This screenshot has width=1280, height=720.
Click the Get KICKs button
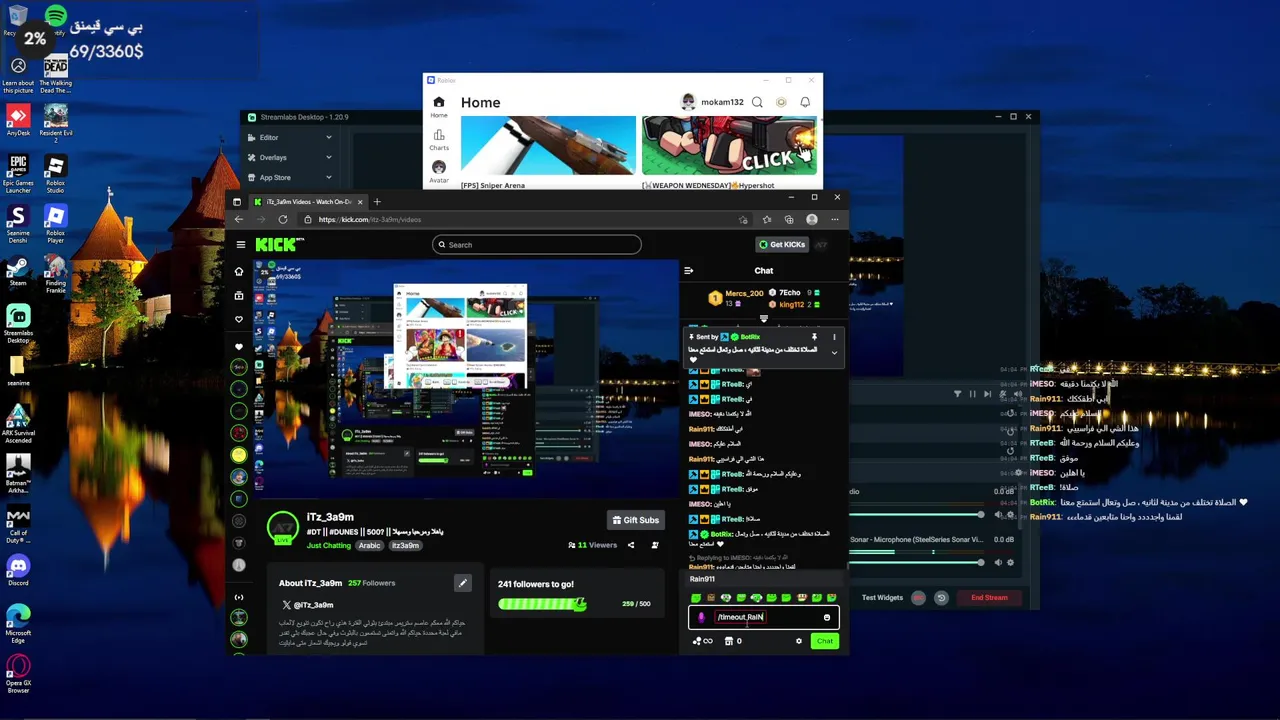click(x=782, y=244)
